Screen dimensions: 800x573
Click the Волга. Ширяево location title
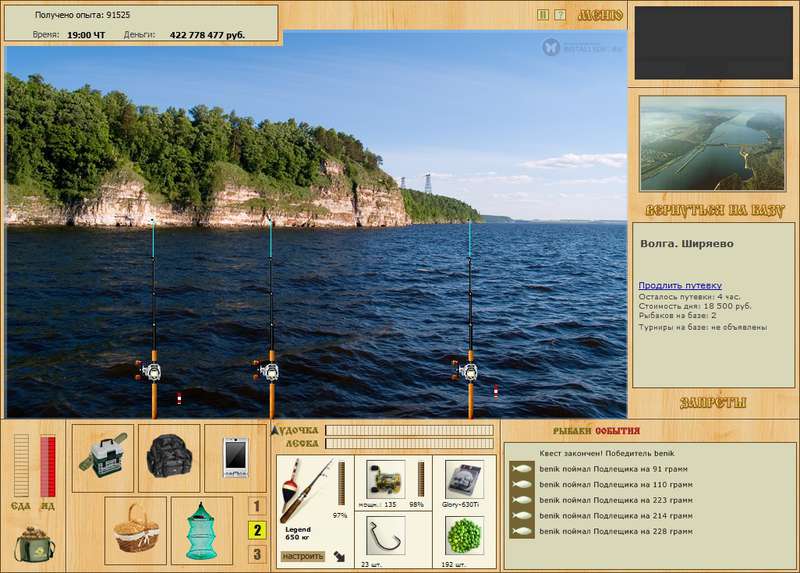pyautogui.click(x=687, y=244)
